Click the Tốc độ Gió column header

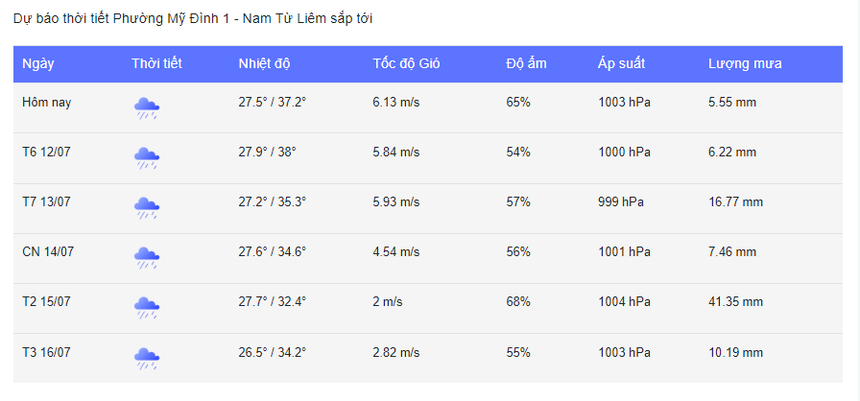406,64
